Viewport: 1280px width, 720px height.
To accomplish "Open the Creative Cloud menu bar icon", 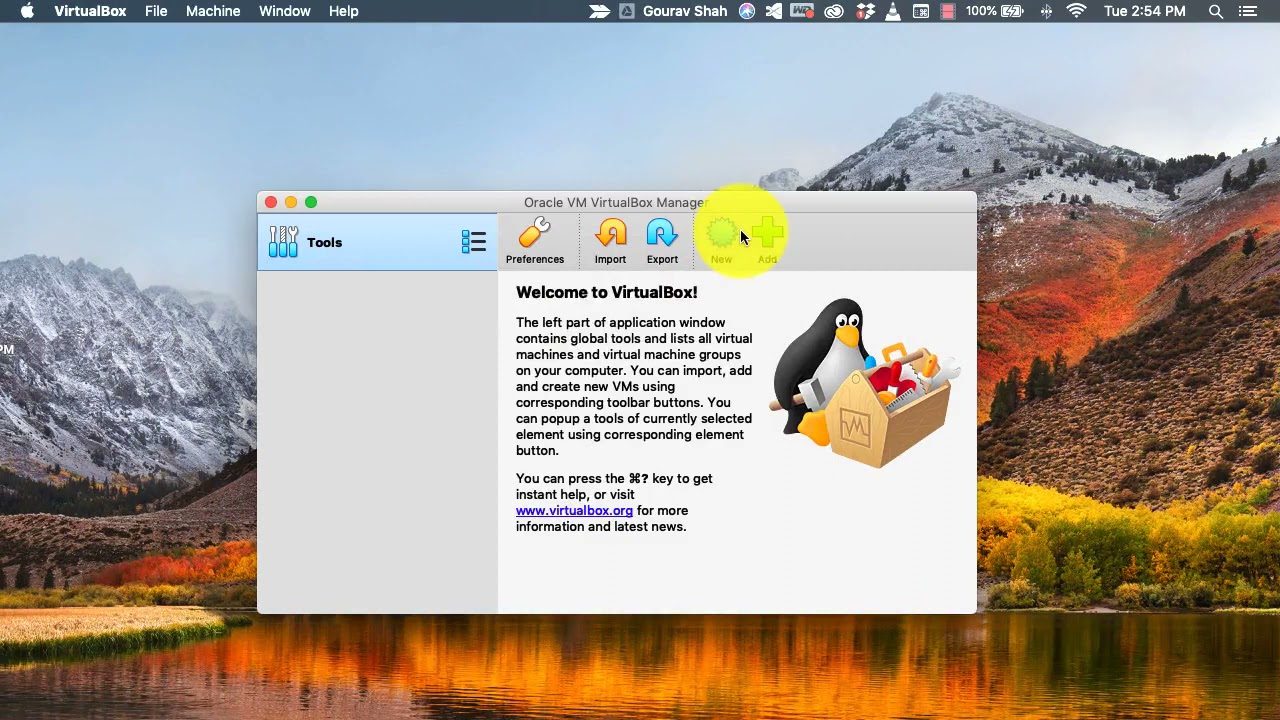I will click(833, 11).
